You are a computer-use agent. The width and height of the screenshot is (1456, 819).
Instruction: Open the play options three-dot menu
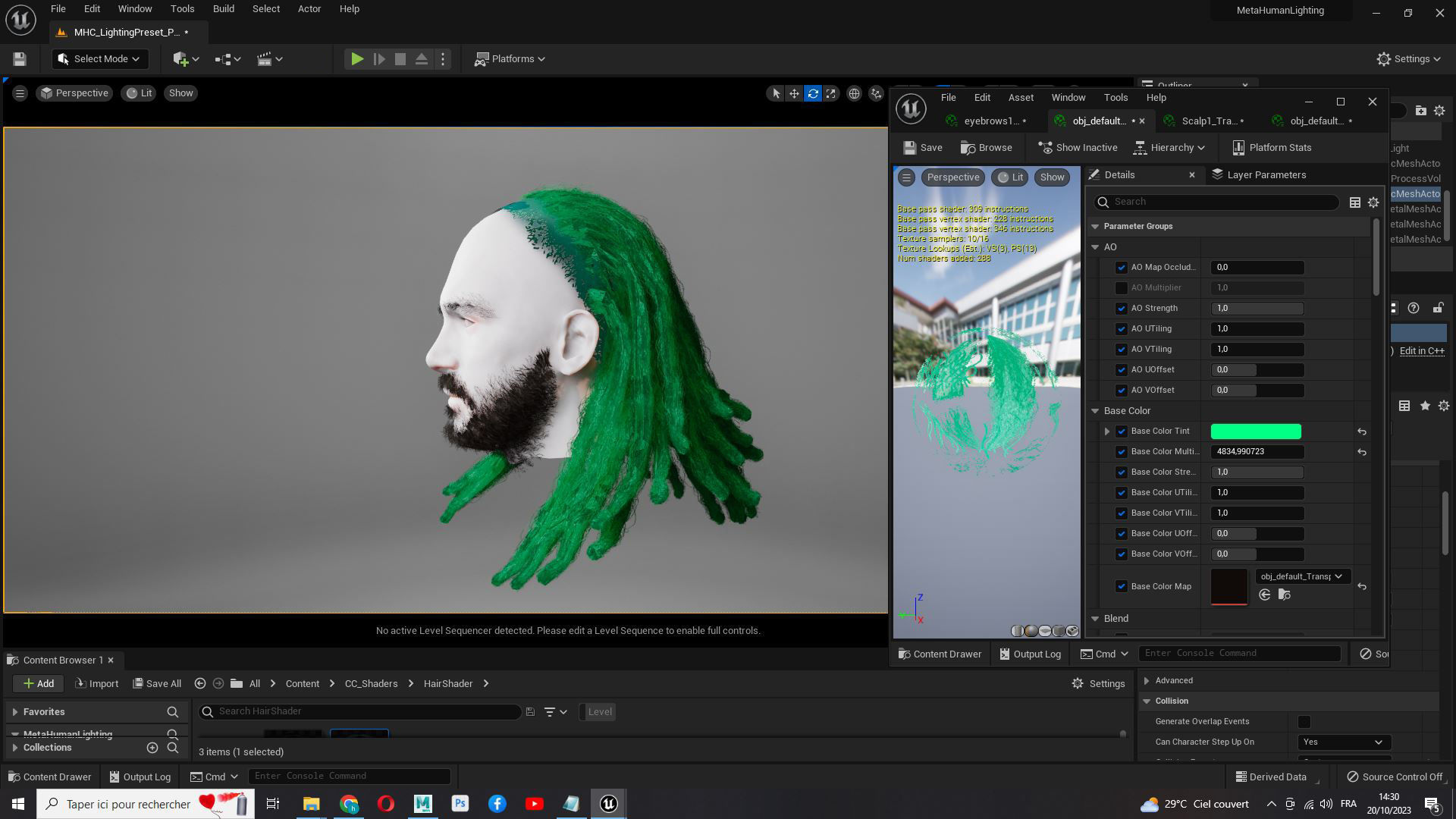443,59
